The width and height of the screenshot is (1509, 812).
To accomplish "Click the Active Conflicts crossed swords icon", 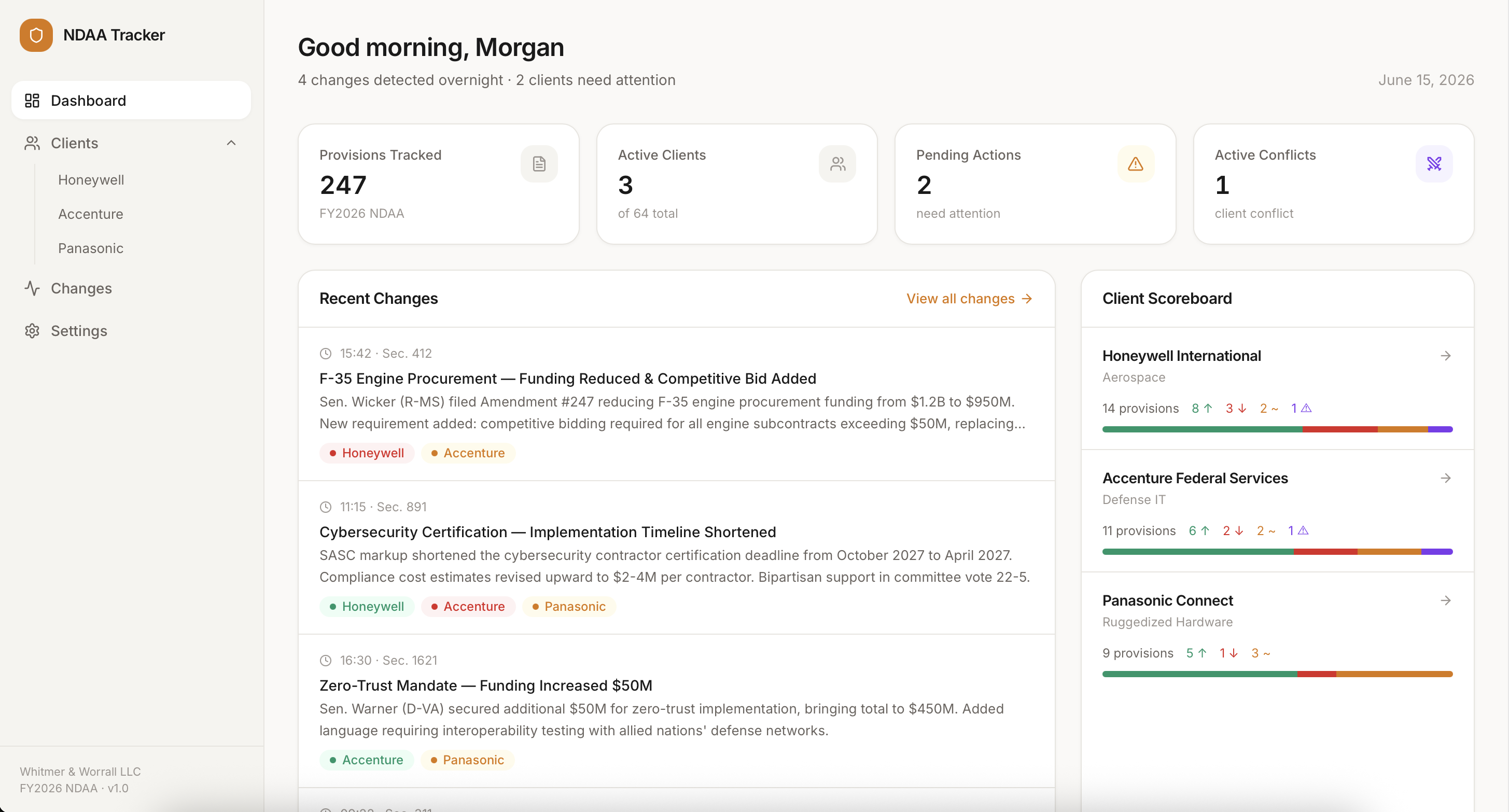I will (x=1433, y=164).
